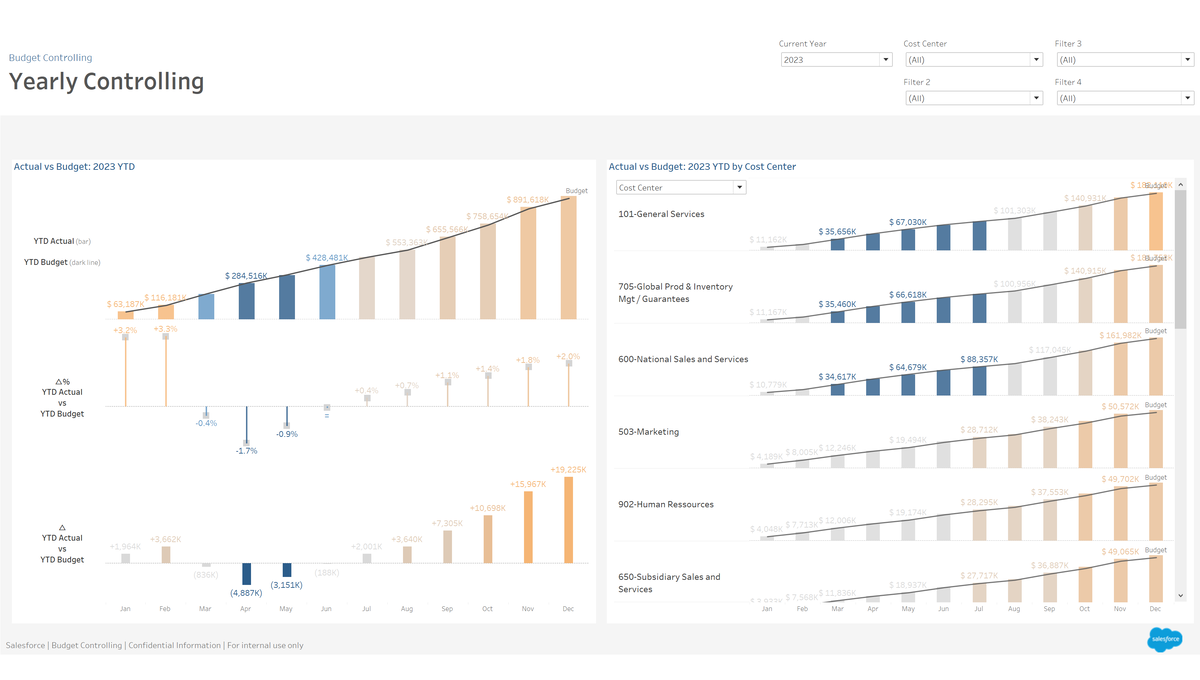Open the Filter 3 dropdown
This screenshot has height=680, width=1200.
(x=1123, y=60)
